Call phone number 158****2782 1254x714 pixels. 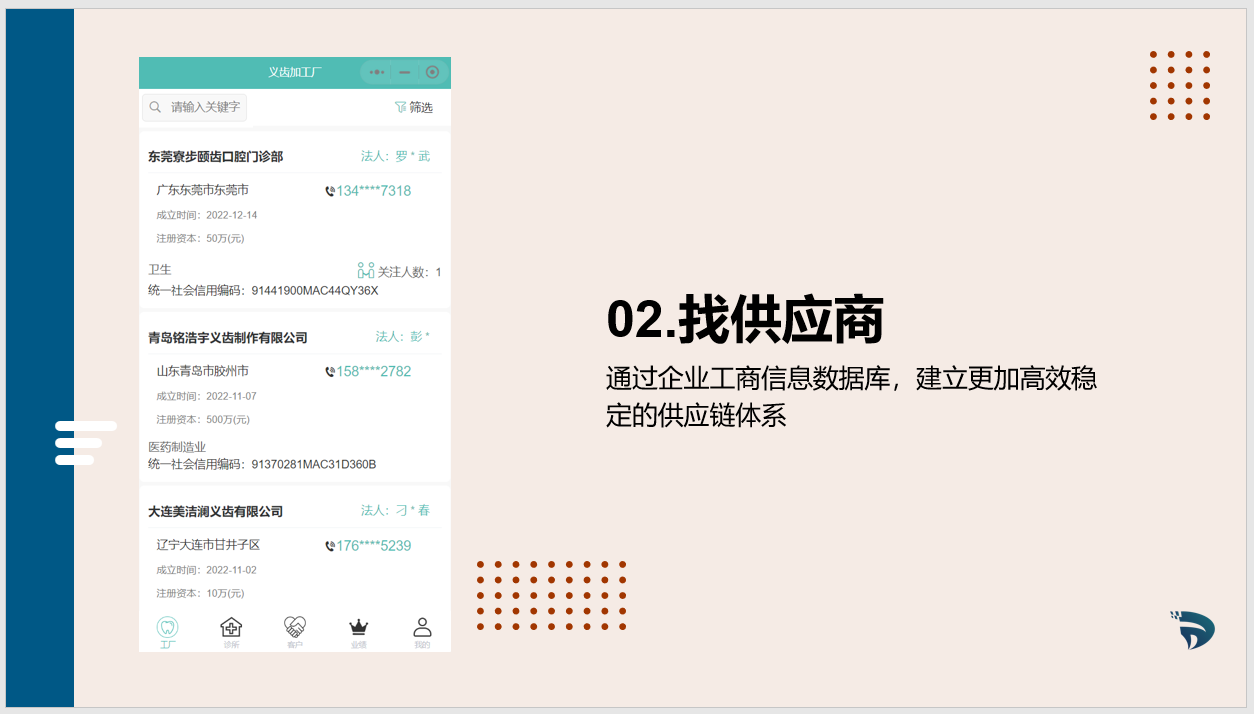coord(373,372)
